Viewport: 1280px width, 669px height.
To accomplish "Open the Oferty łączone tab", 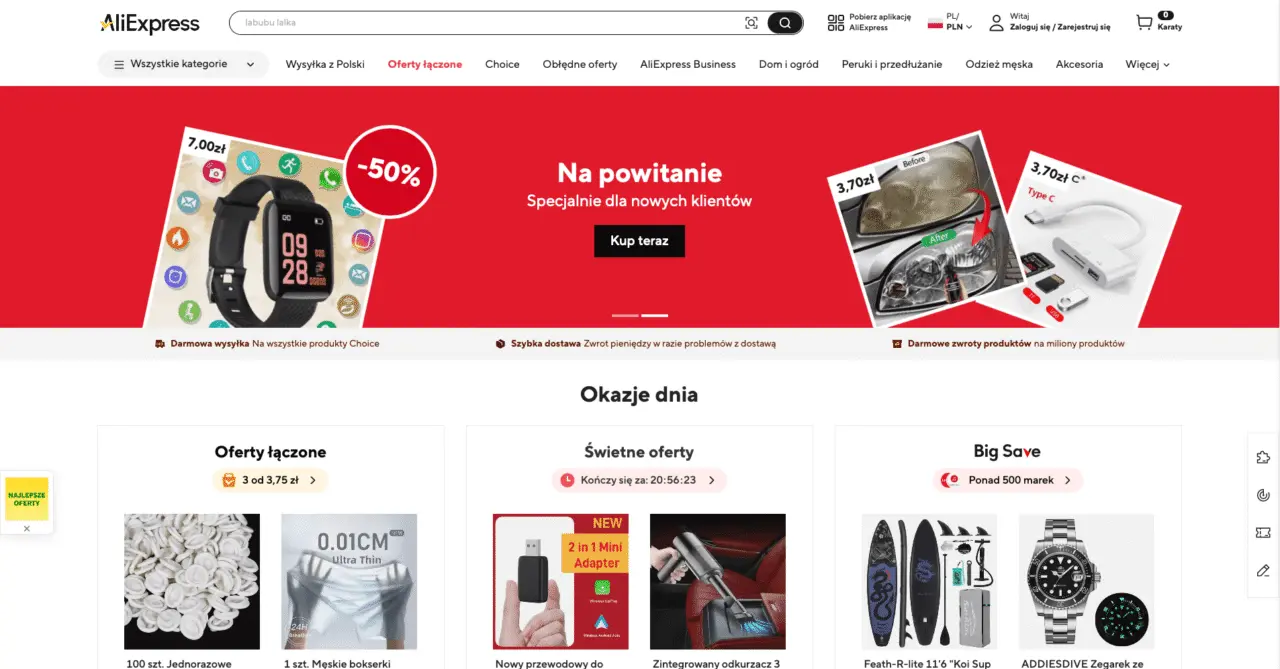I will 425,64.
